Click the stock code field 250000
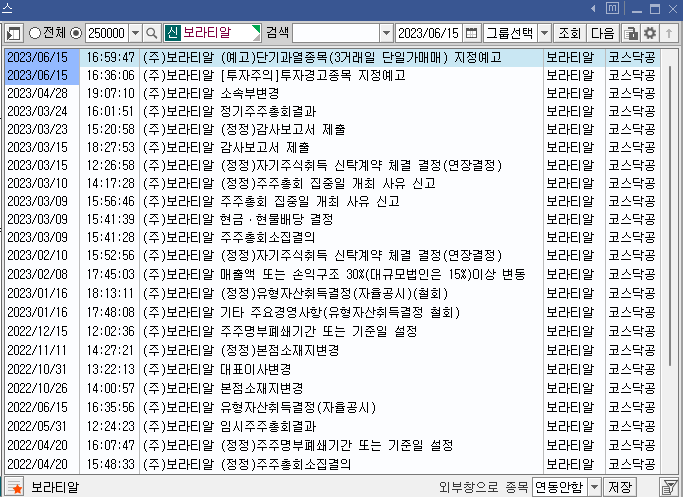Screen dimensions: 683x497 point(107,33)
